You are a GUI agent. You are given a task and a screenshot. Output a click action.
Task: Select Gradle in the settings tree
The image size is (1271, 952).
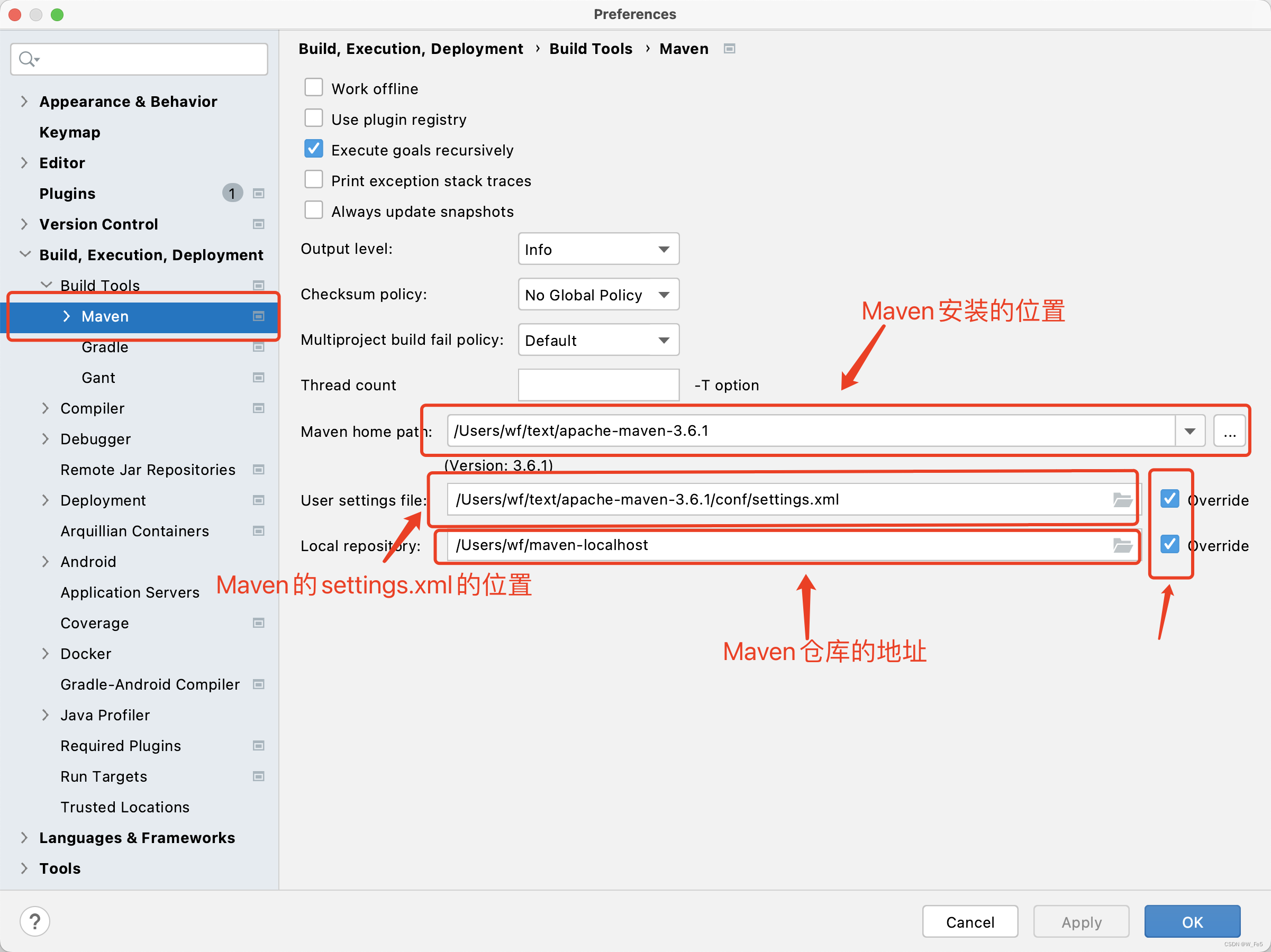click(x=105, y=347)
